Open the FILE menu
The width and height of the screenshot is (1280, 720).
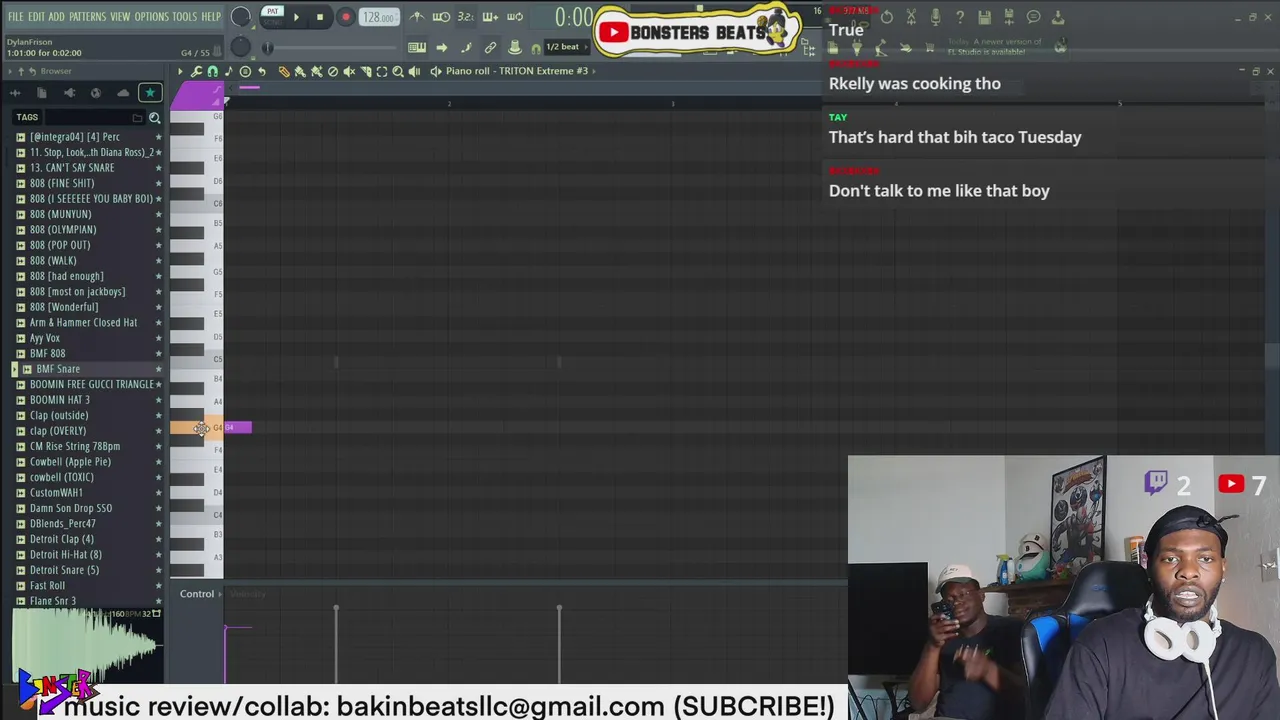[15, 17]
